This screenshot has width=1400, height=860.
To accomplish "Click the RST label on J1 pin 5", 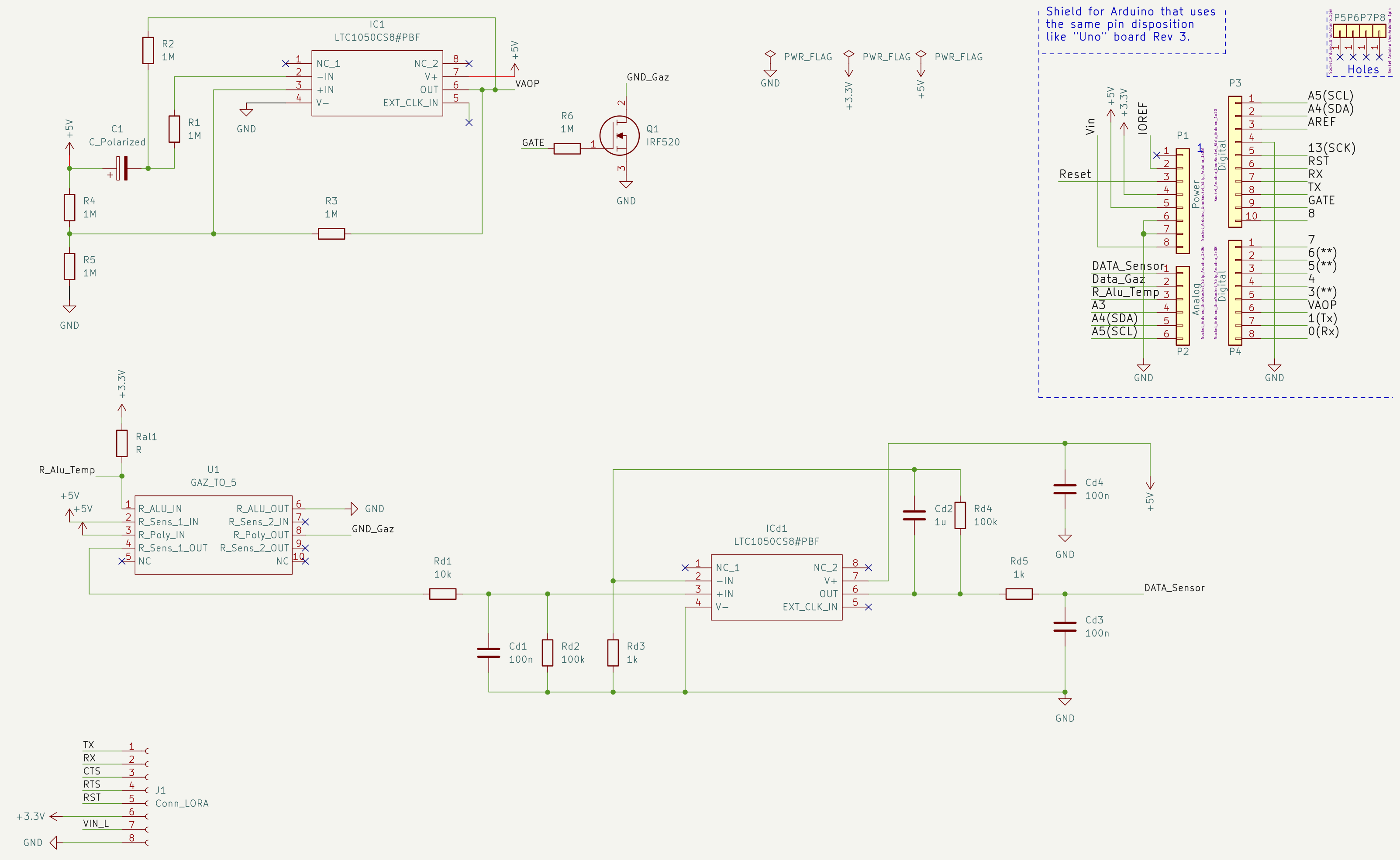I will tap(92, 798).
